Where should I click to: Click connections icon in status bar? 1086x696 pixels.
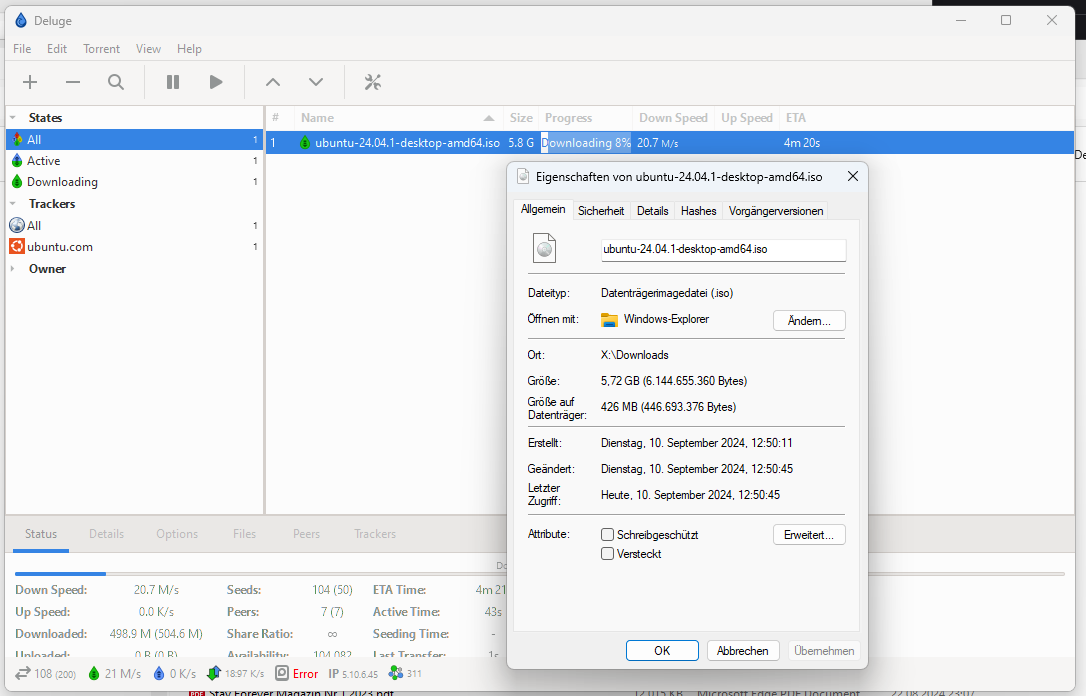point(23,673)
